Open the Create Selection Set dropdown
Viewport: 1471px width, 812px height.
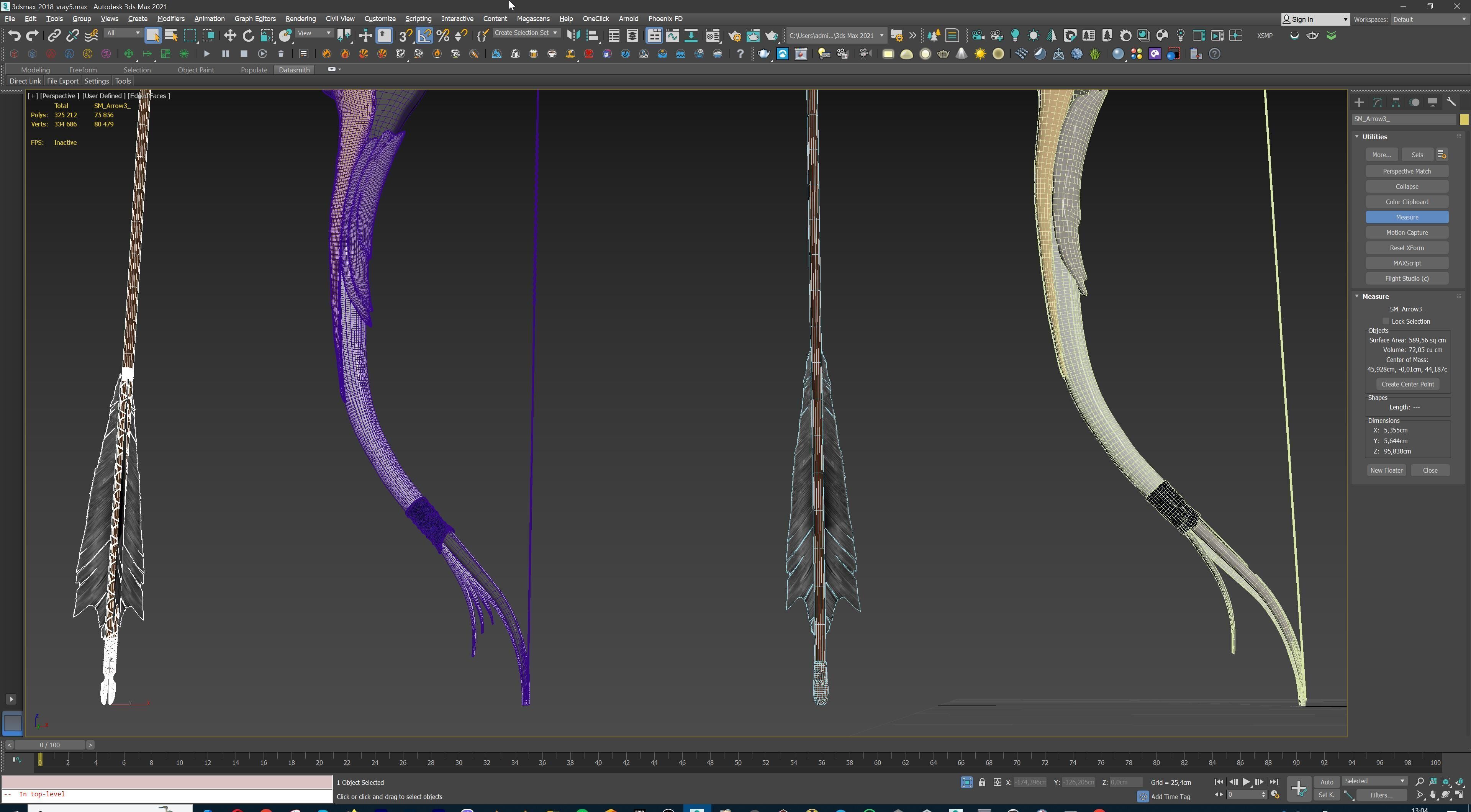coord(526,33)
